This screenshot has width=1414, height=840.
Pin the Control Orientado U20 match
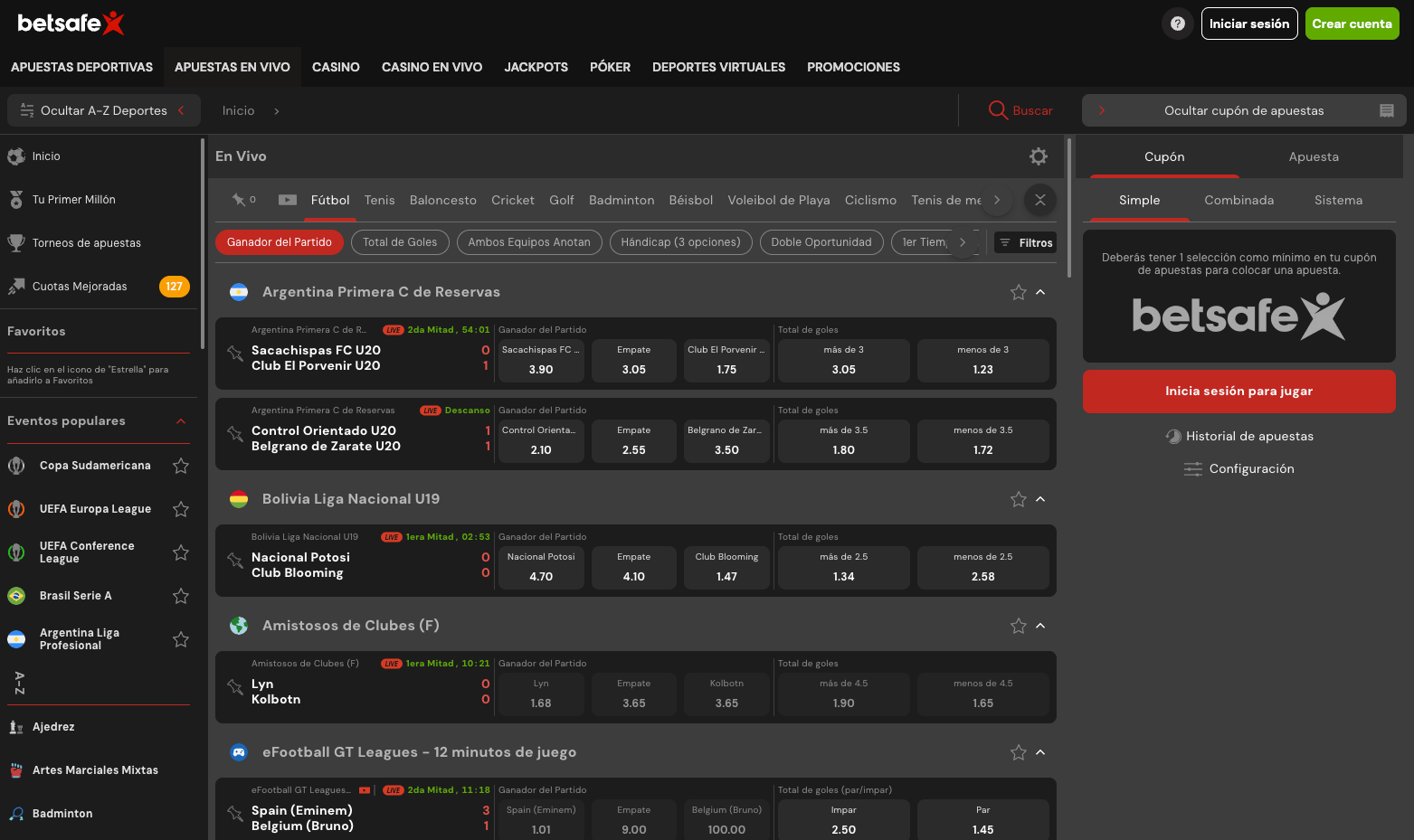tap(235, 434)
